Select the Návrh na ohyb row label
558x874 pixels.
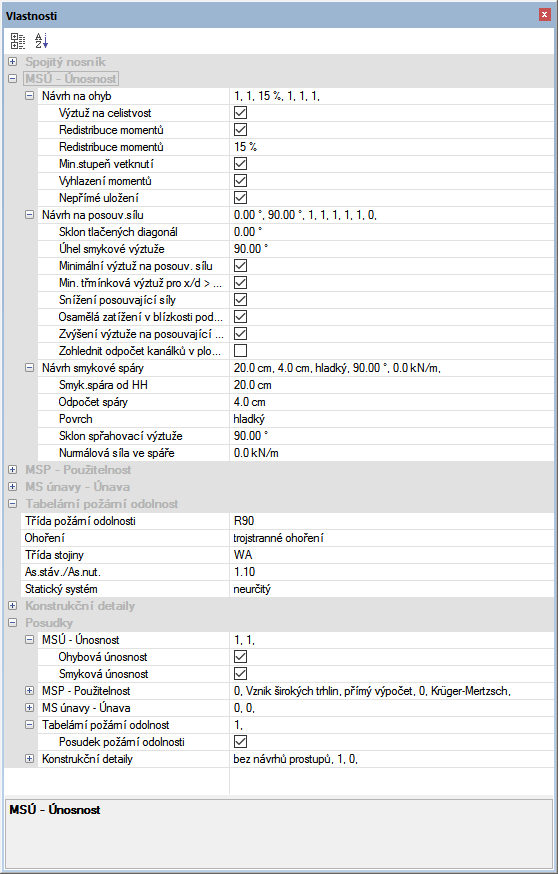pyautogui.click(x=77, y=96)
